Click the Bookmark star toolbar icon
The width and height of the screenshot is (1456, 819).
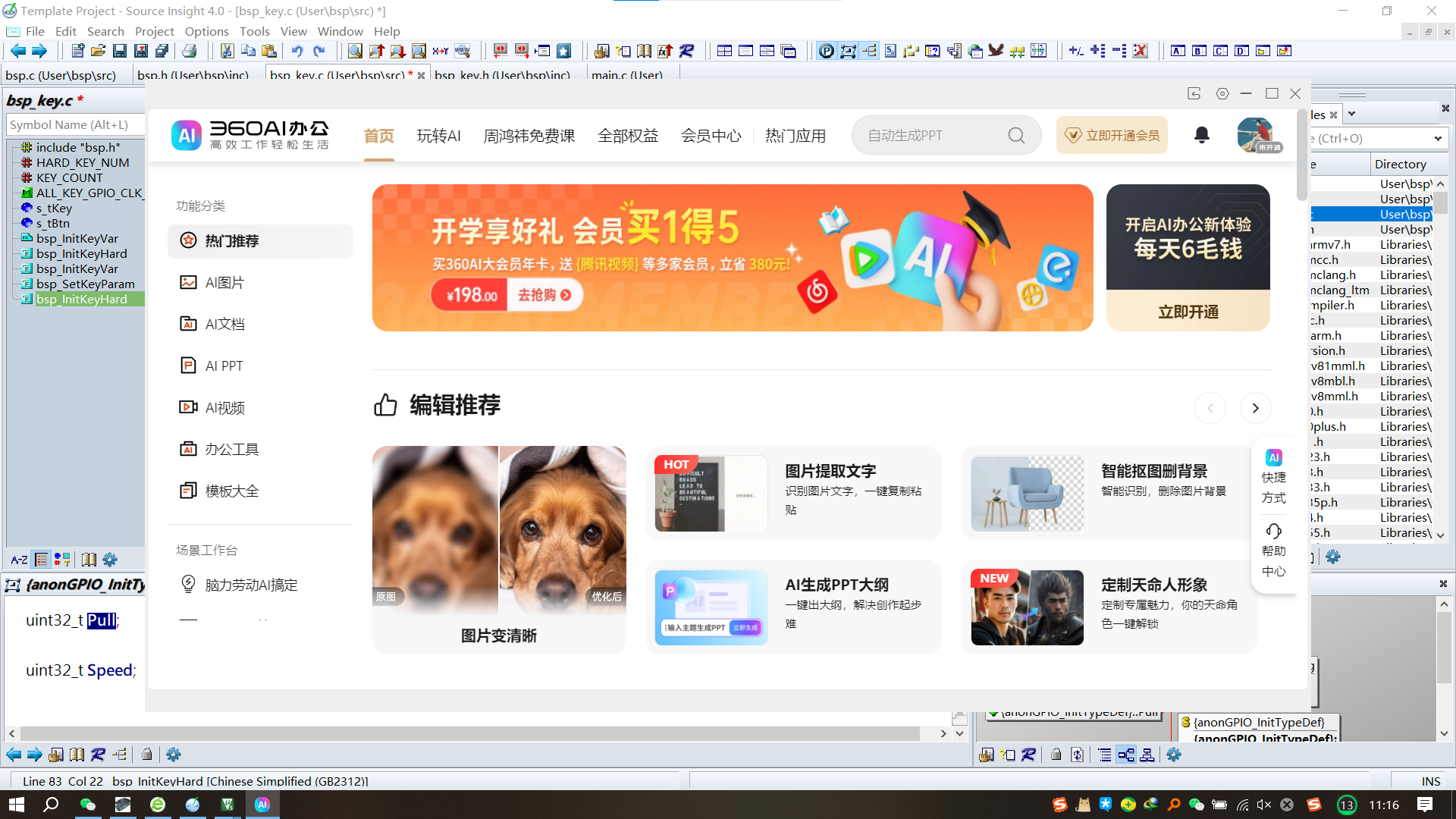pos(563,51)
